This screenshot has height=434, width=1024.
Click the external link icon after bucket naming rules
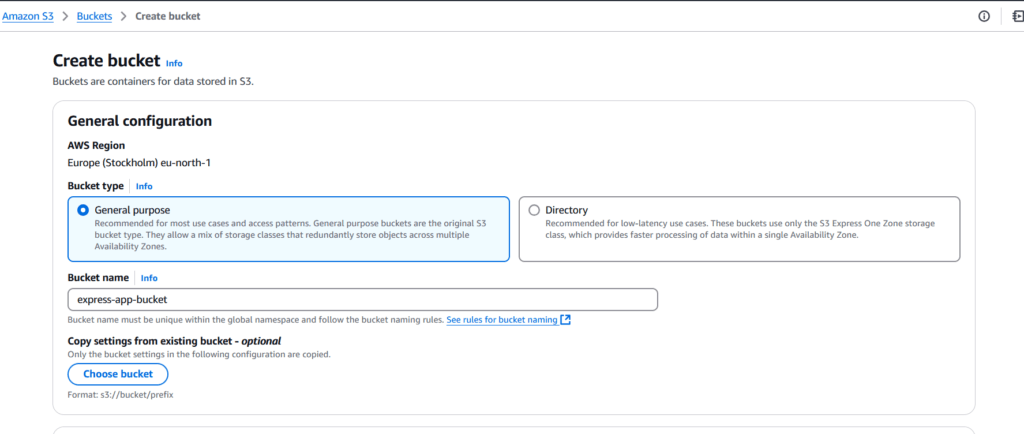click(x=566, y=320)
